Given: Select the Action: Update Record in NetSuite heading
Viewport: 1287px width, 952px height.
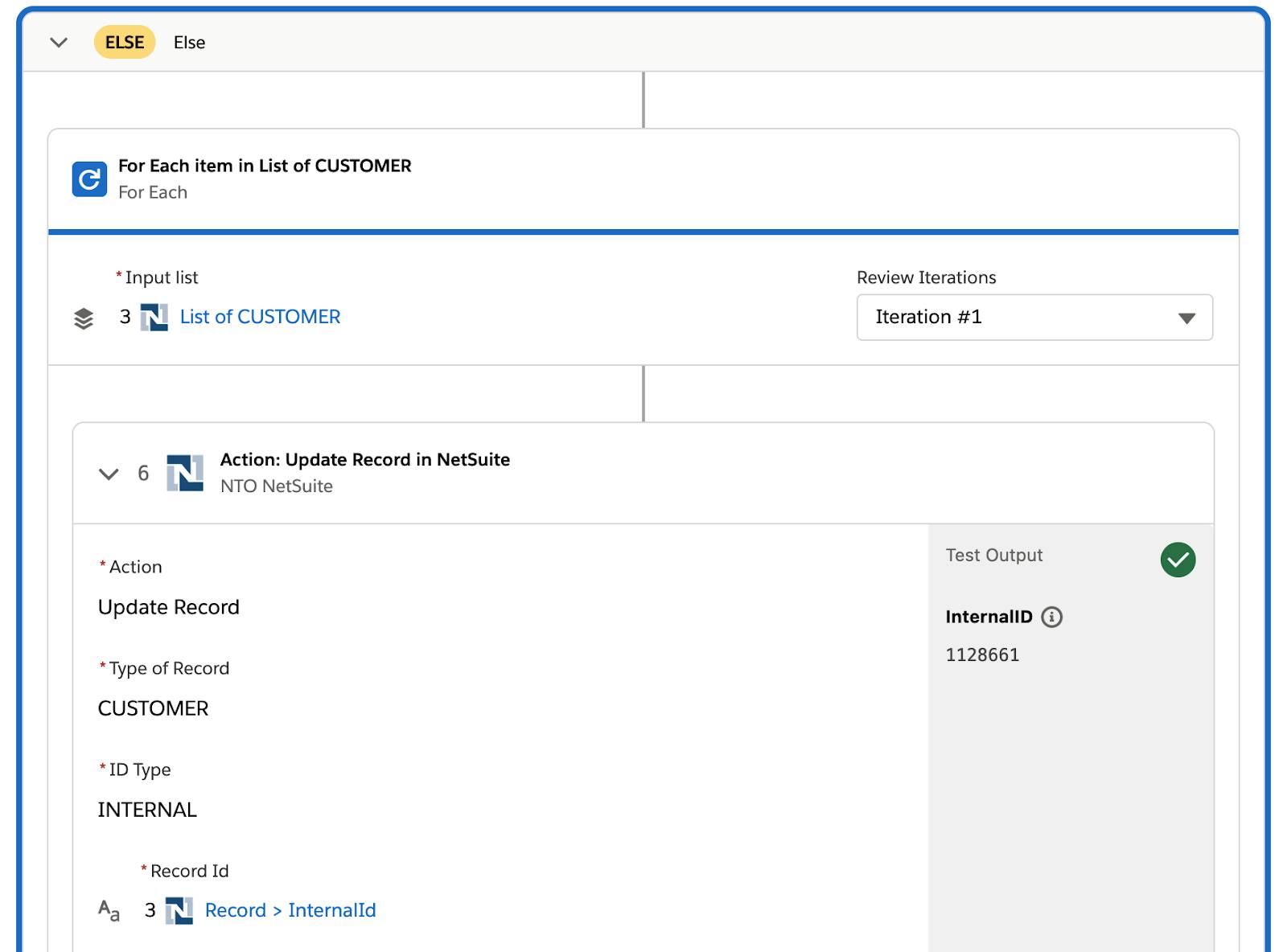Looking at the screenshot, I should tap(365, 459).
